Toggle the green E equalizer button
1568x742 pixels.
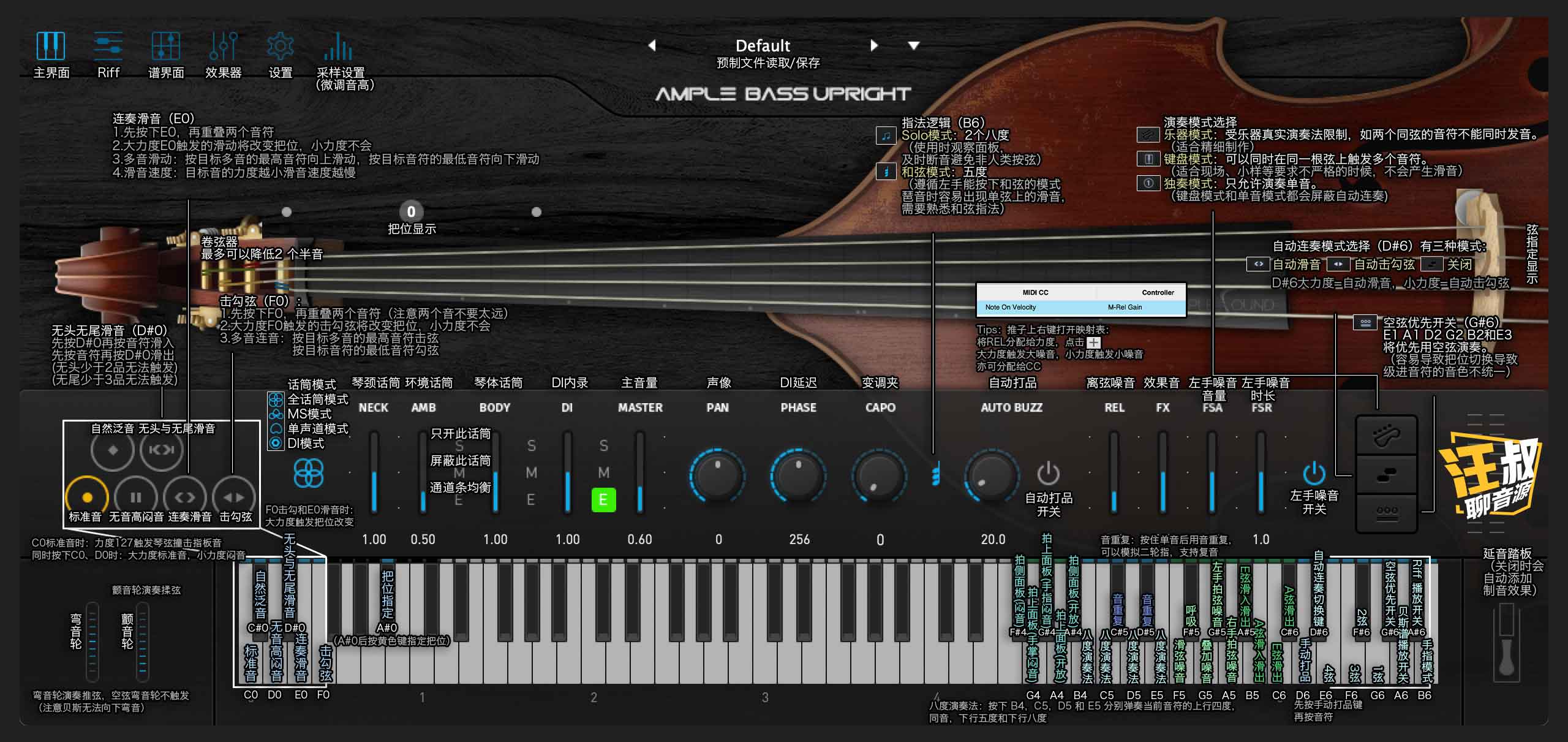coord(603,500)
